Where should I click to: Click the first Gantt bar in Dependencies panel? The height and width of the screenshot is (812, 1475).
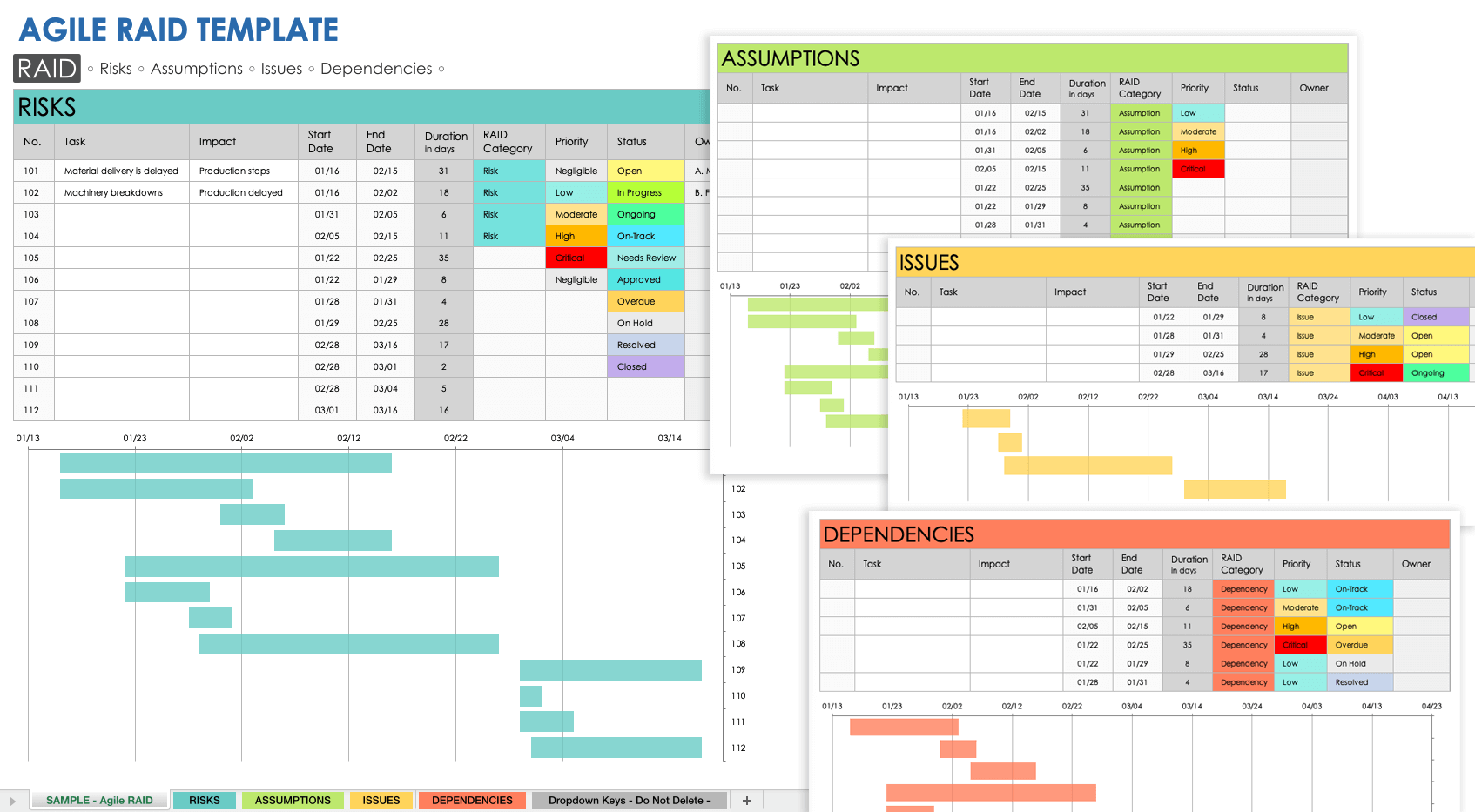904,727
